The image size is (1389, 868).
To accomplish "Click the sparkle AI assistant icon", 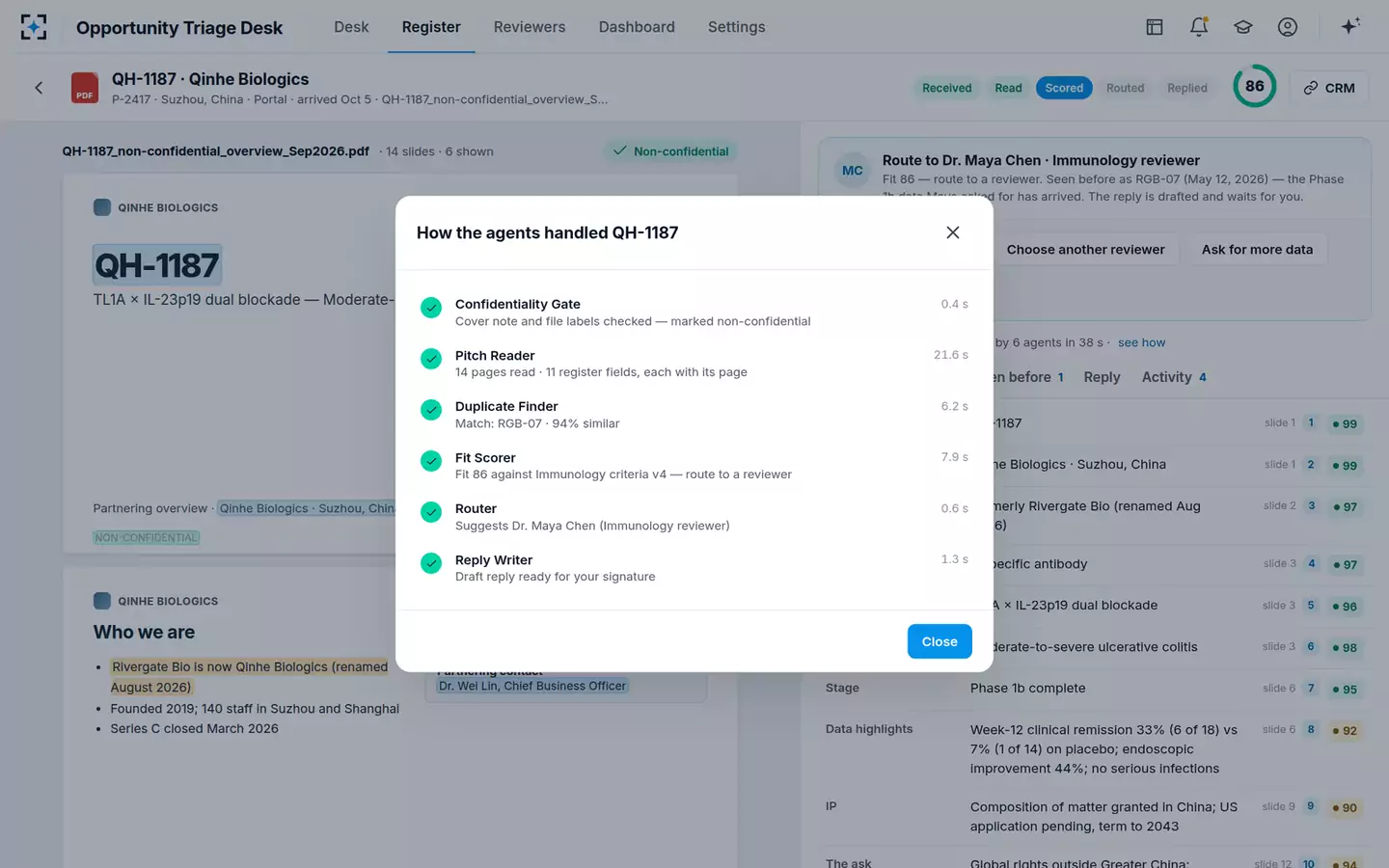I will pyautogui.click(x=1350, y=26).
